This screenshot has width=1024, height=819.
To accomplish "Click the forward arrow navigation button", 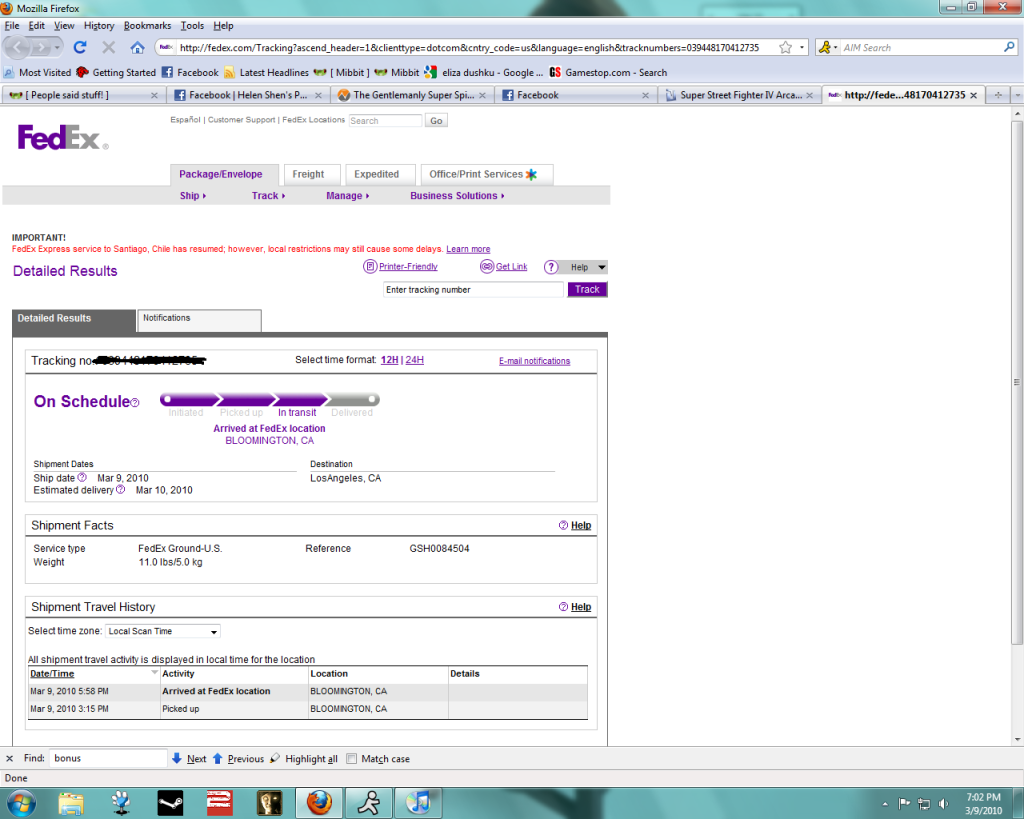I will point(42,47).
